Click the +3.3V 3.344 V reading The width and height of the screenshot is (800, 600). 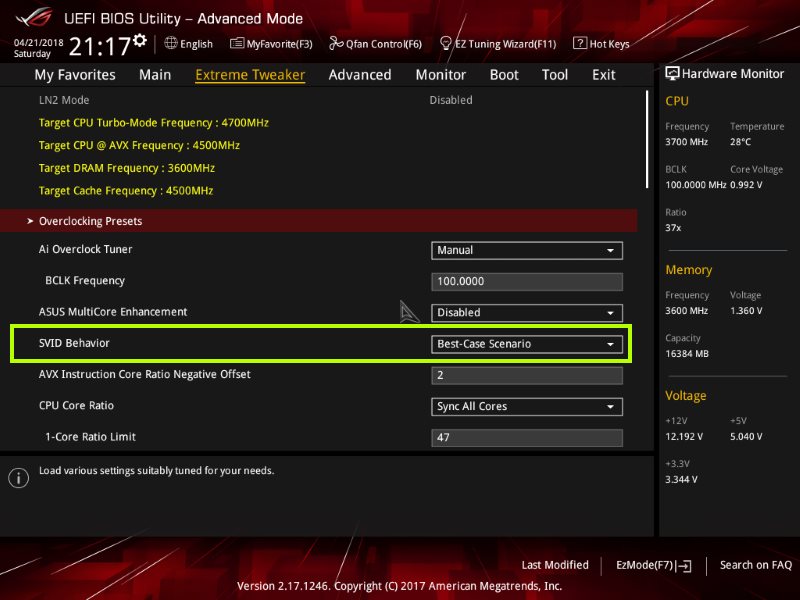pyautogui.click(x=681, y=479)
